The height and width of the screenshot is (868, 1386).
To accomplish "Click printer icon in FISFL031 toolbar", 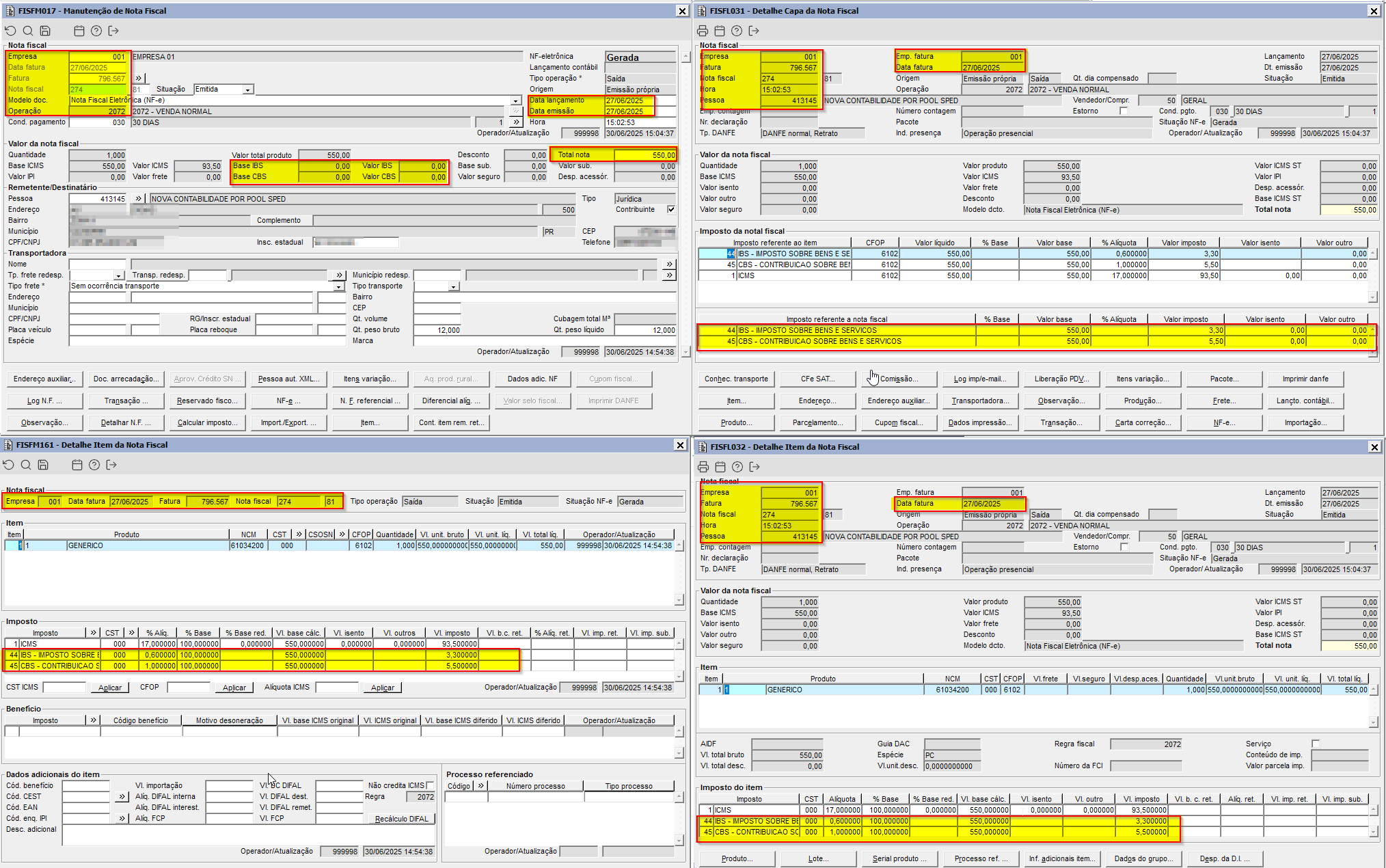I will [703, 31].
